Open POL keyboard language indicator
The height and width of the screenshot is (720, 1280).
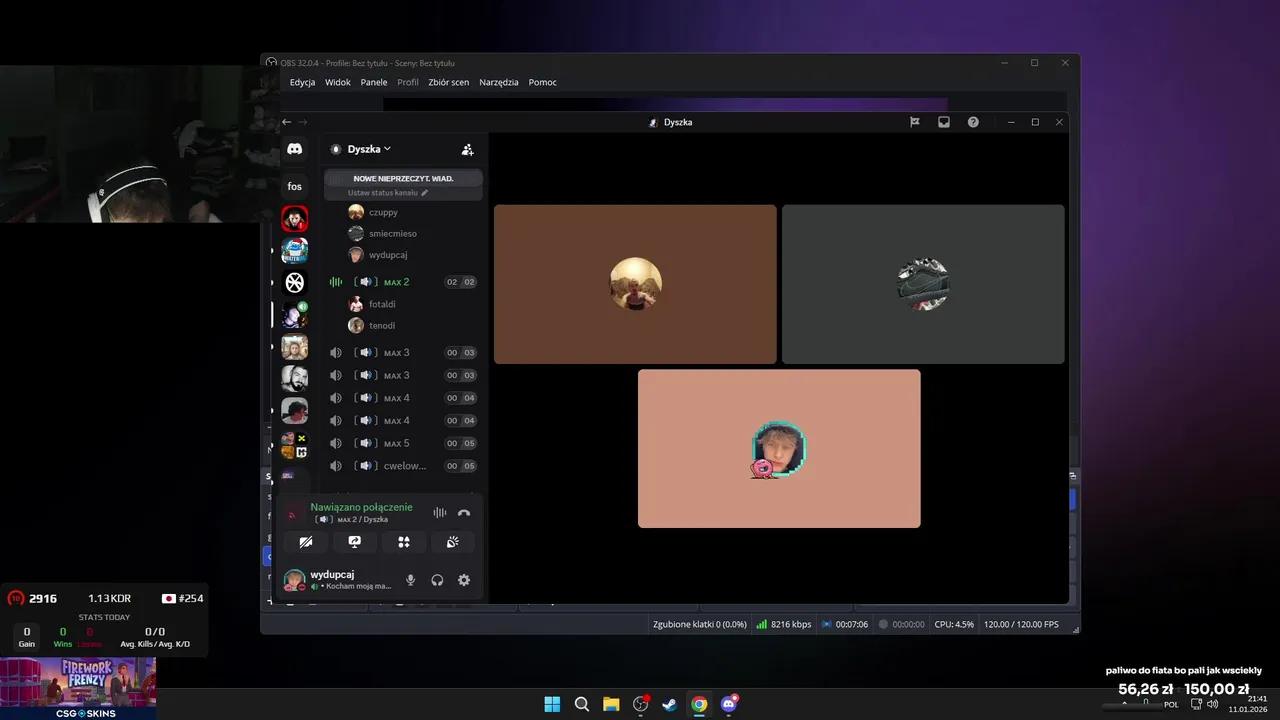point(1171,704)
